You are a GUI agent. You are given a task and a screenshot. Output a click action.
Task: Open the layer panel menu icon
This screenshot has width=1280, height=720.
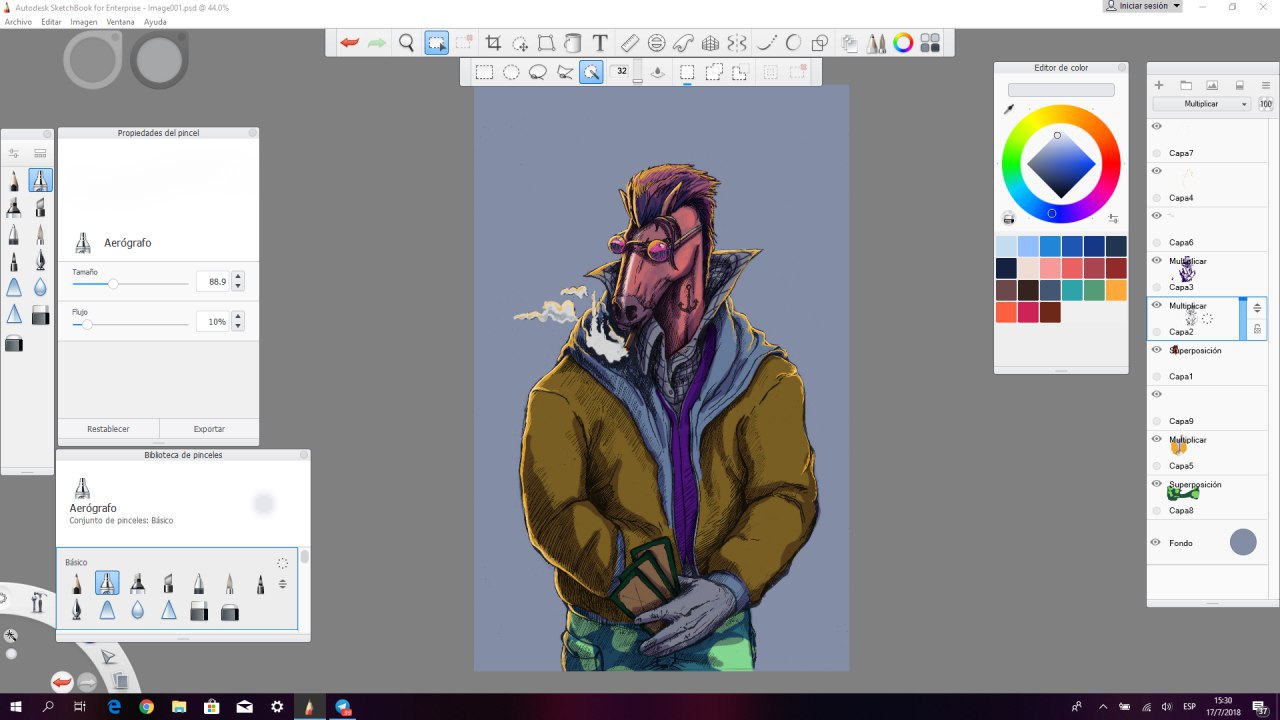coord(1265,85)
